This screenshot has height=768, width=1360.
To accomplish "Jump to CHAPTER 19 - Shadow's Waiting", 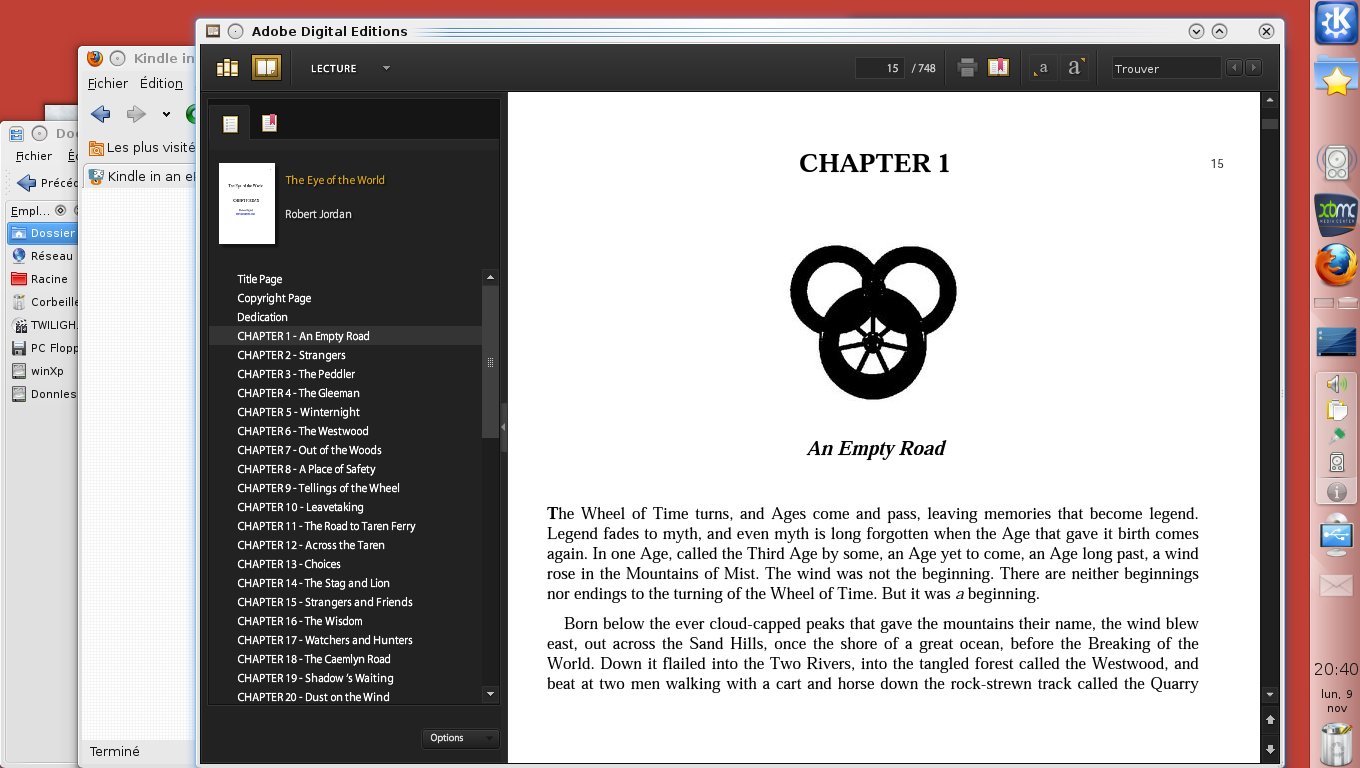I will click(315, 678).
